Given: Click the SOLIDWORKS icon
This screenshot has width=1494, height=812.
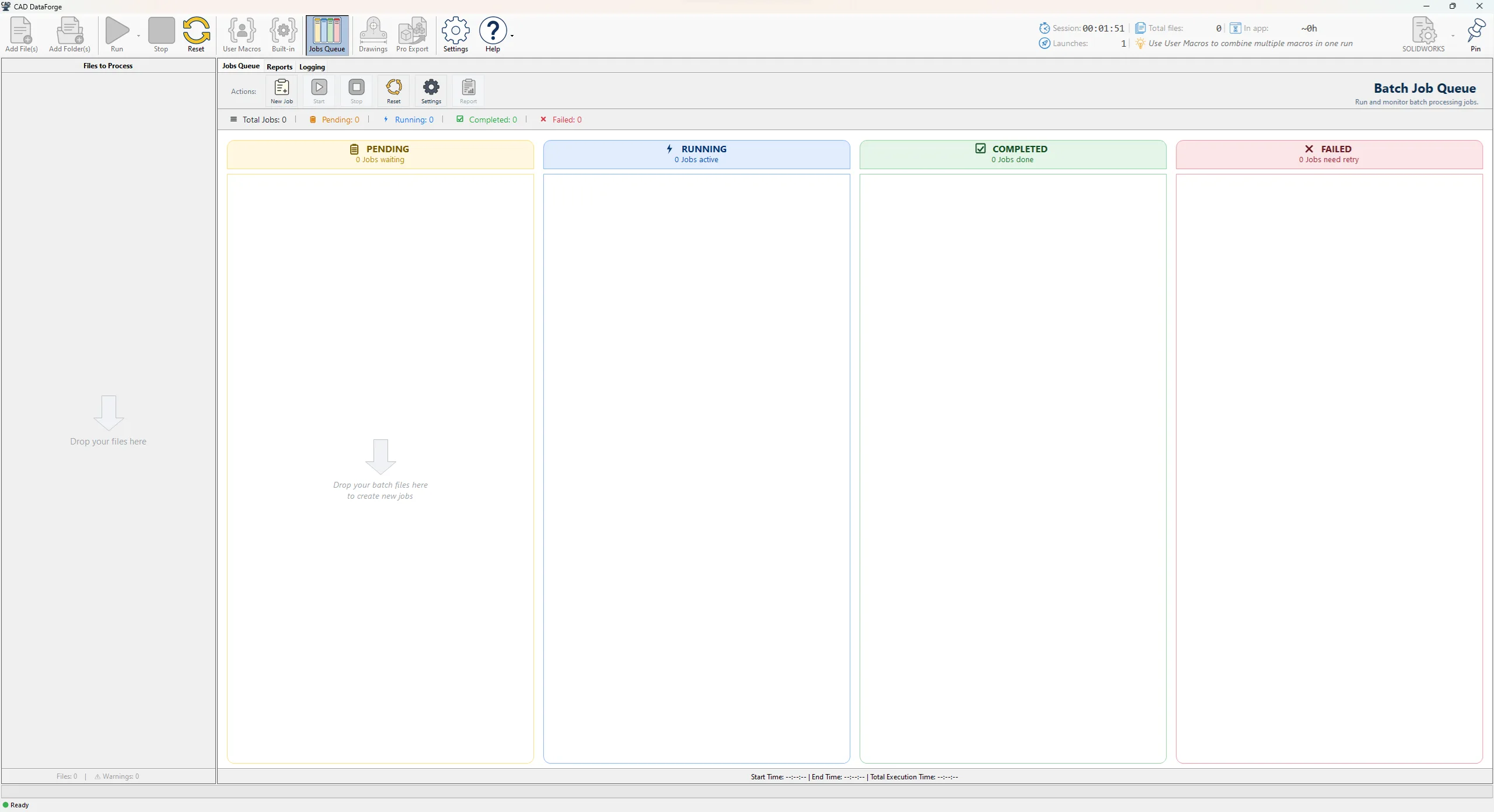Looking at the screenshot, I should [1423, 30].
